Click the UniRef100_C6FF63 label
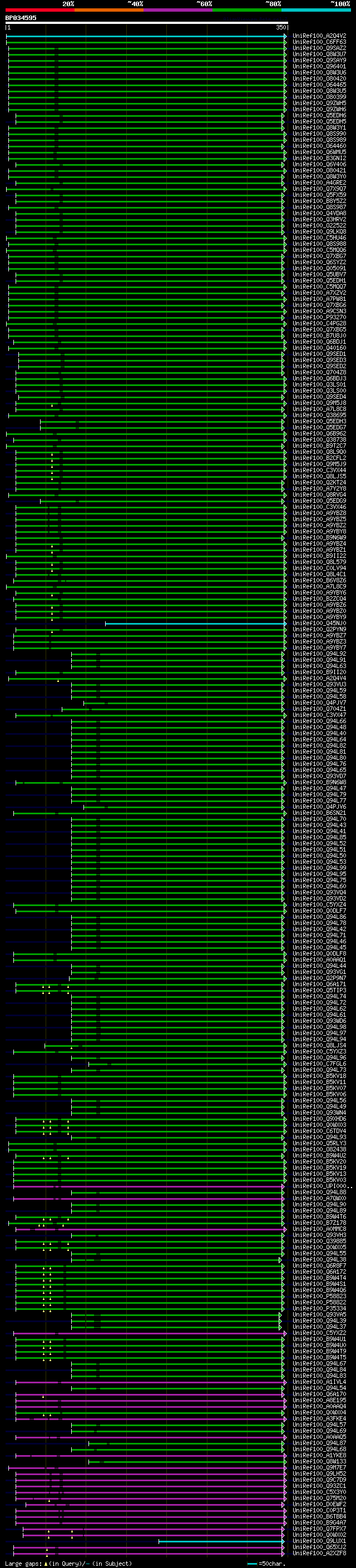The image size is (356, 1568). (x=319, y=42)
